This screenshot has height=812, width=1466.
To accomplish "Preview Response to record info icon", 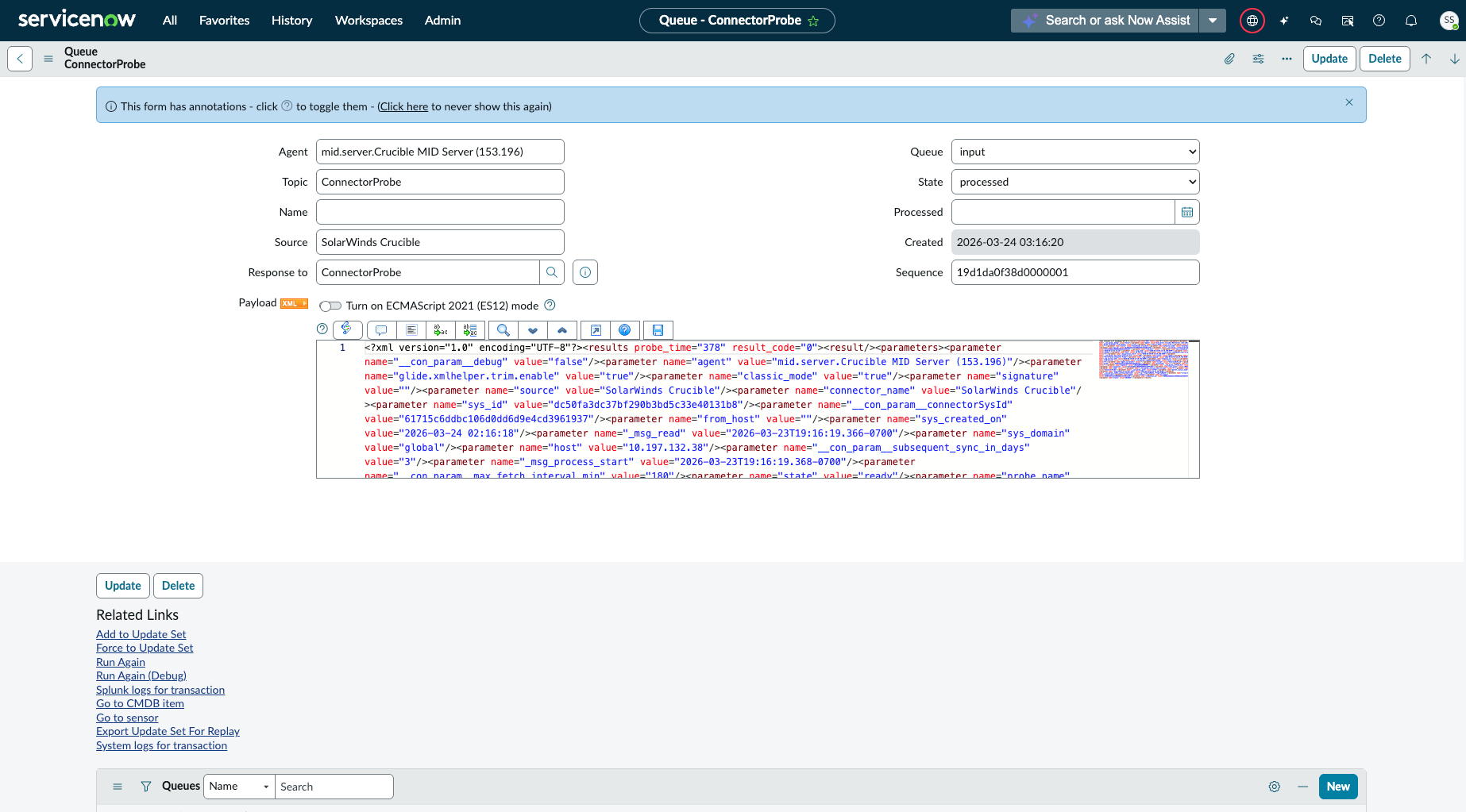I will tap(585, 272).
